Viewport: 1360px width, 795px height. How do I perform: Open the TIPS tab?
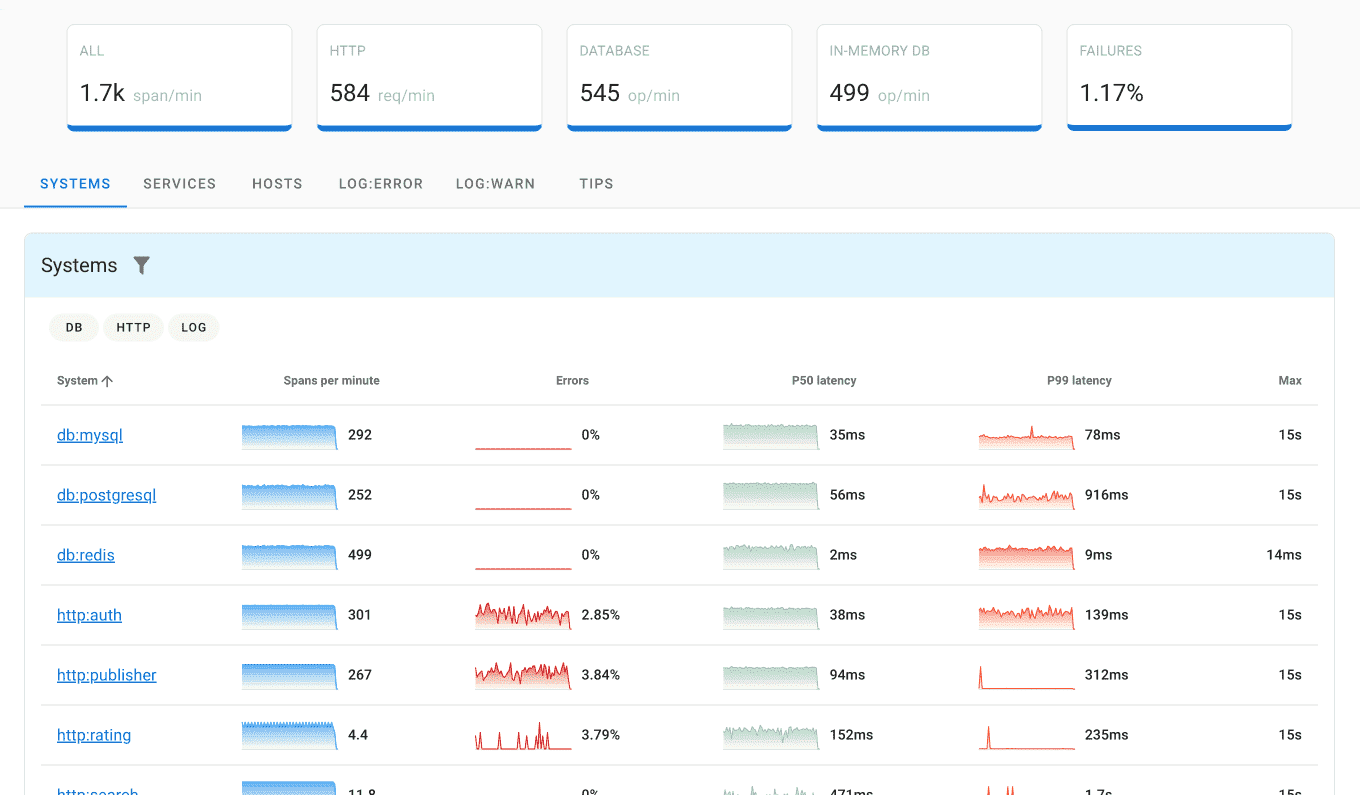click(x=596, y=183)
